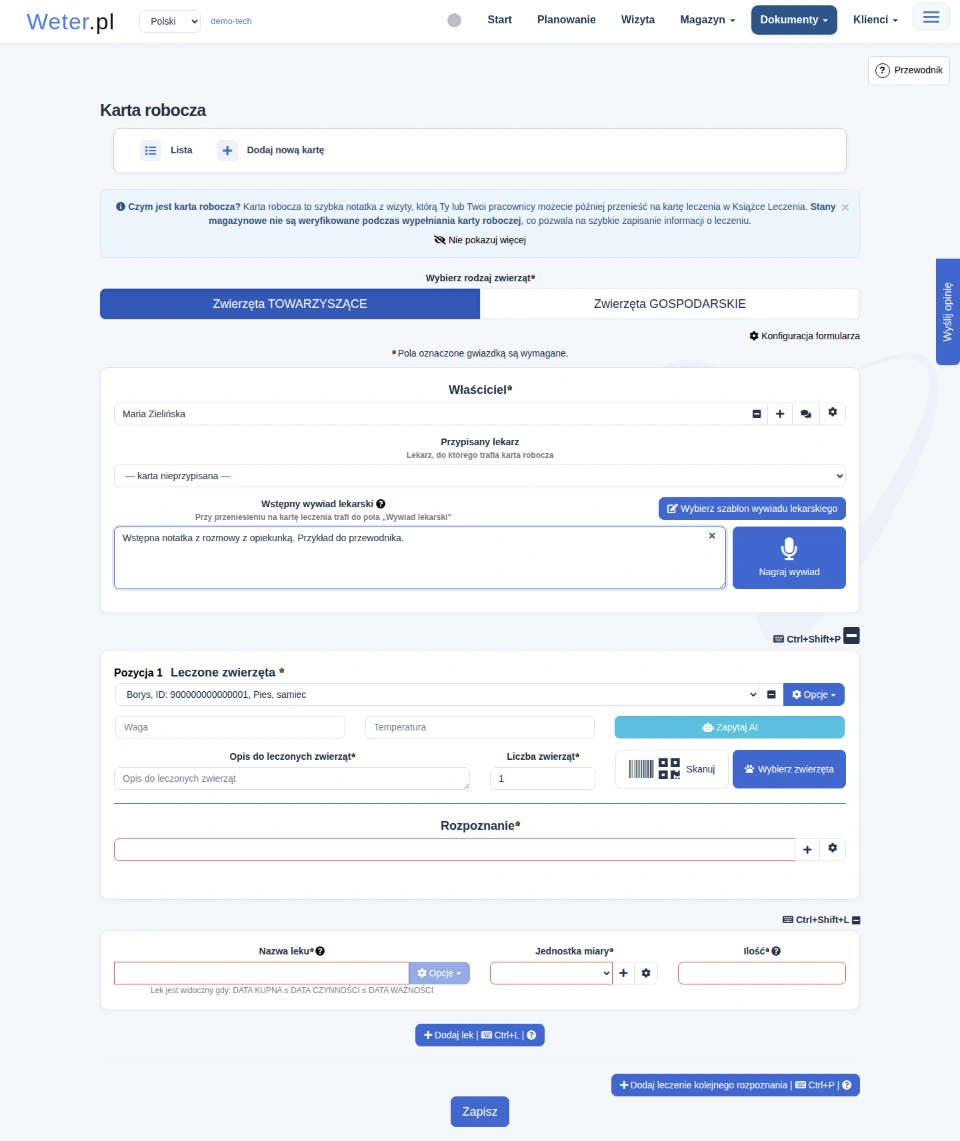Collapse the drug section via Ctrl+Shift+L minus
This screenshot has width=960, height=1141.
point(856,921)
